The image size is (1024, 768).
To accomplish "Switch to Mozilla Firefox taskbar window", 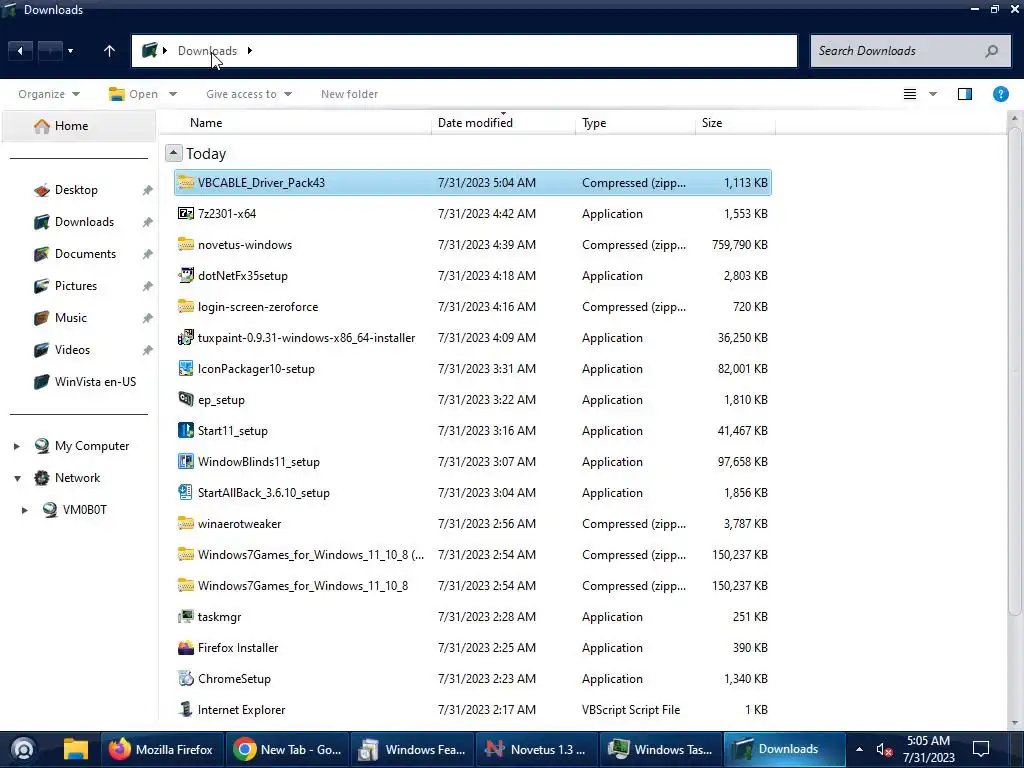I will 162,749.
